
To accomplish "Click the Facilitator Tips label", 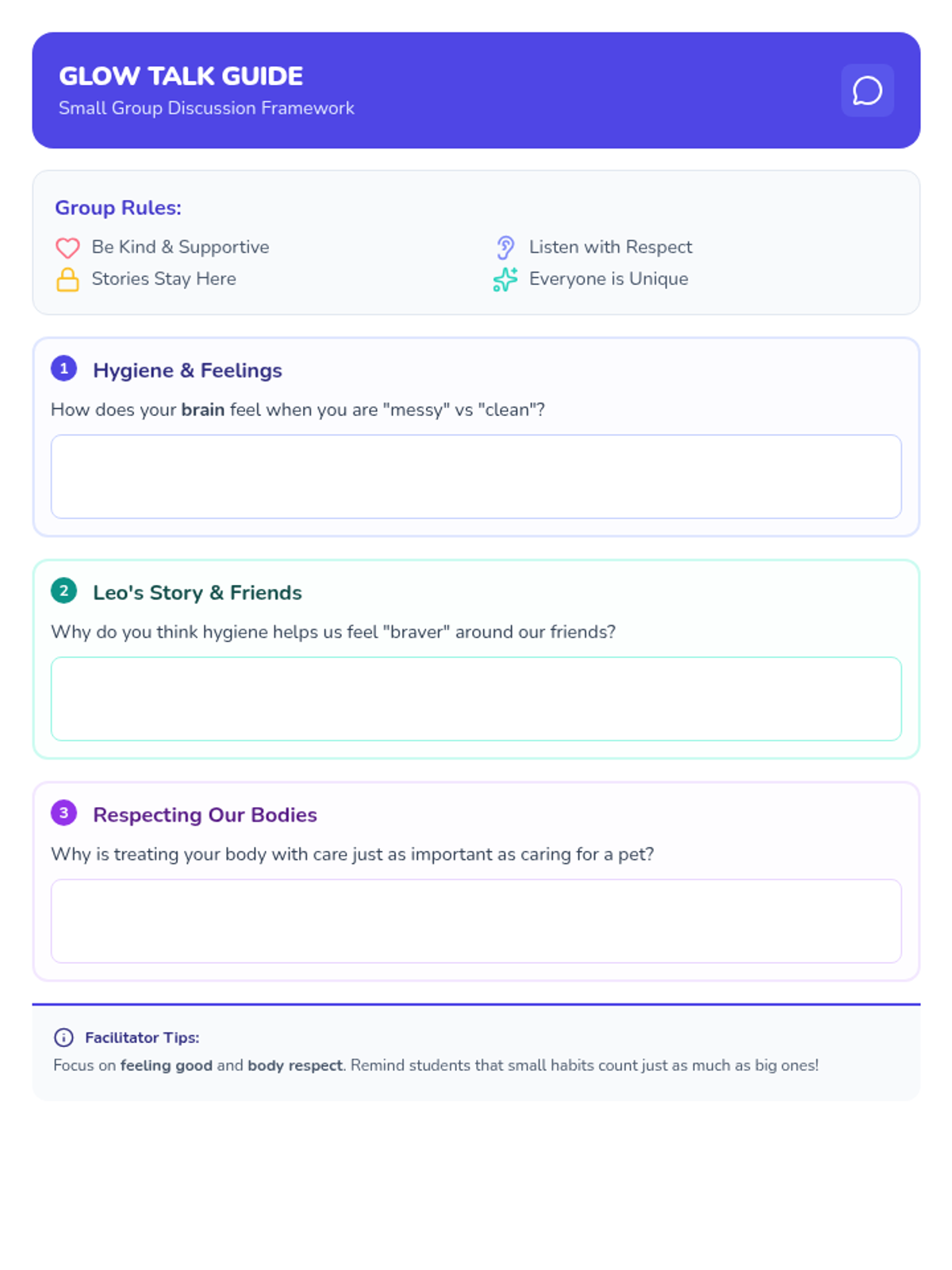I will coord(142,1037).
